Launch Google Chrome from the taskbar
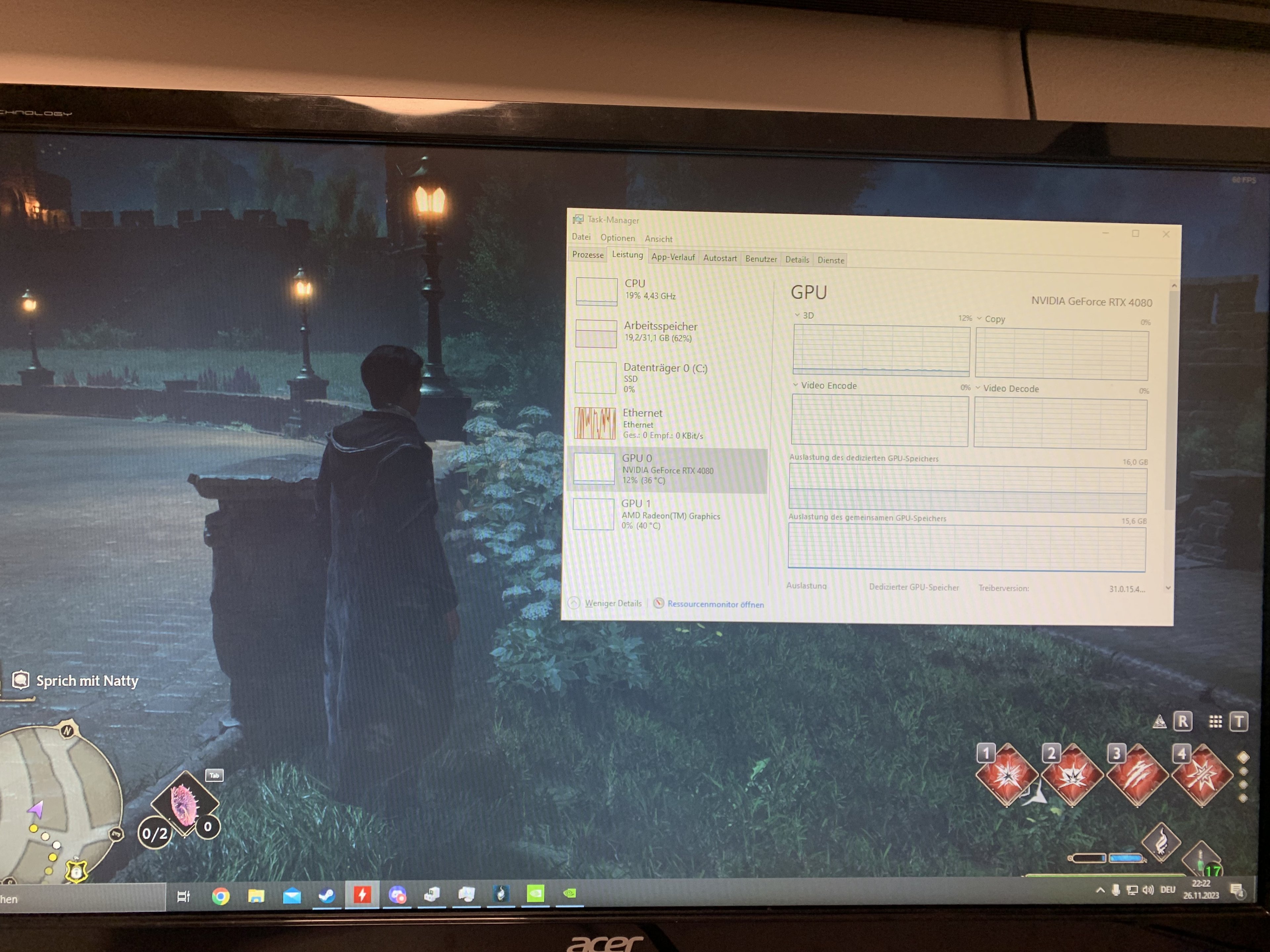The width and height of the screenshot is (1270, 952). tap(221, 896)
